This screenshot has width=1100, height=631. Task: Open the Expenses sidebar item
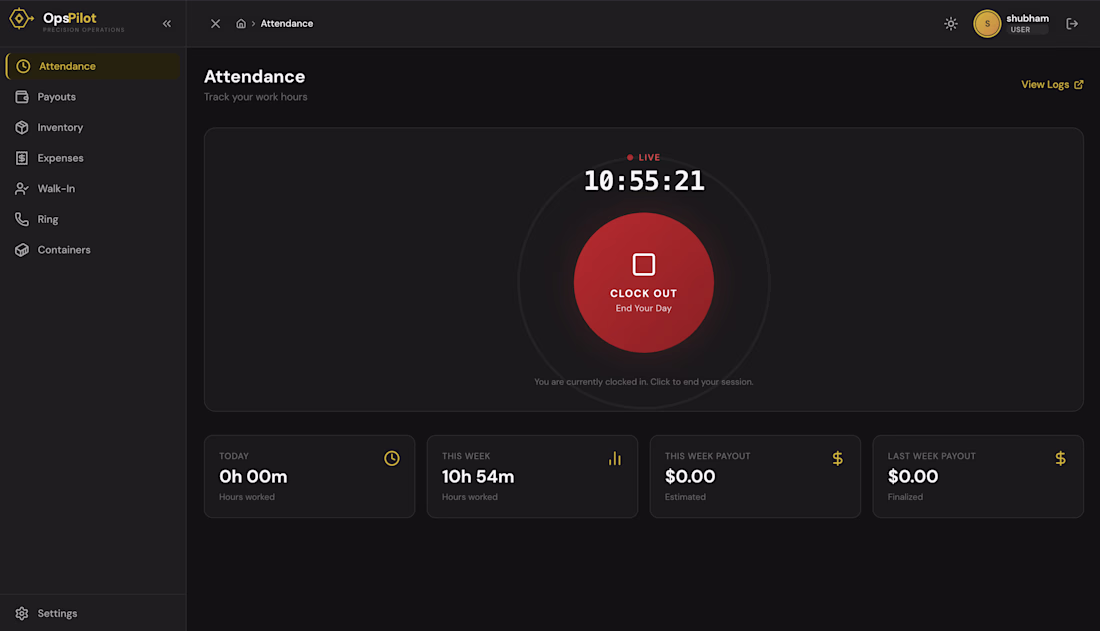tap(93, 158)
